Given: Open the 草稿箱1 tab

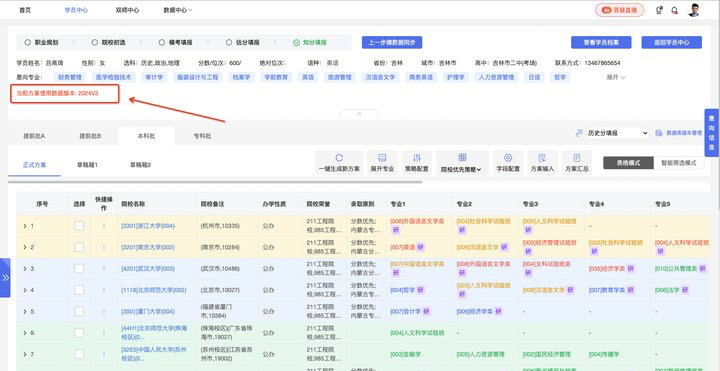Looking at the screenshot, I should click(x=87, y=165).
